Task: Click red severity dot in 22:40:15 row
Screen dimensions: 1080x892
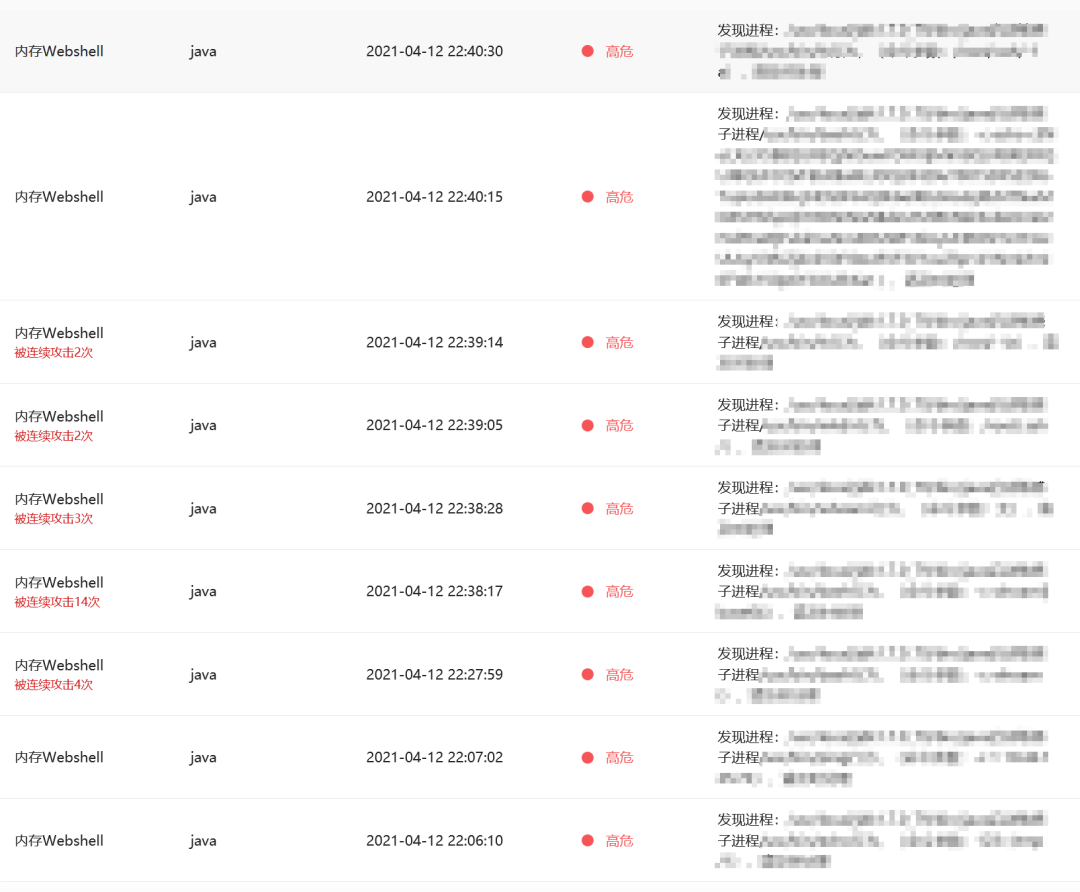Action: pos(588,197)
